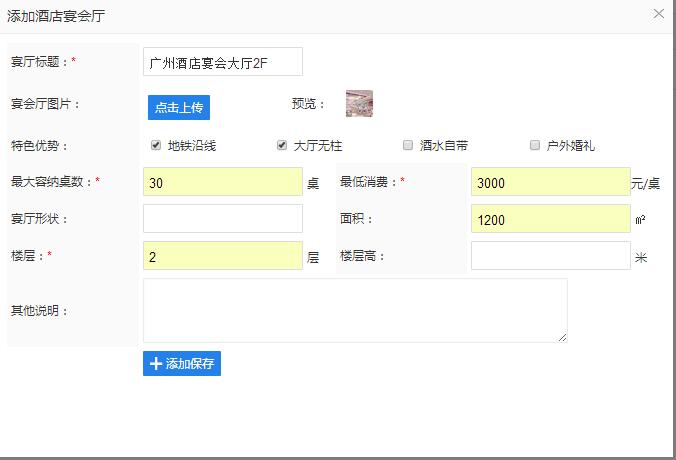Disable the 大厅无柱 option
Screen dimensions: 676x460
coord(282,145)
